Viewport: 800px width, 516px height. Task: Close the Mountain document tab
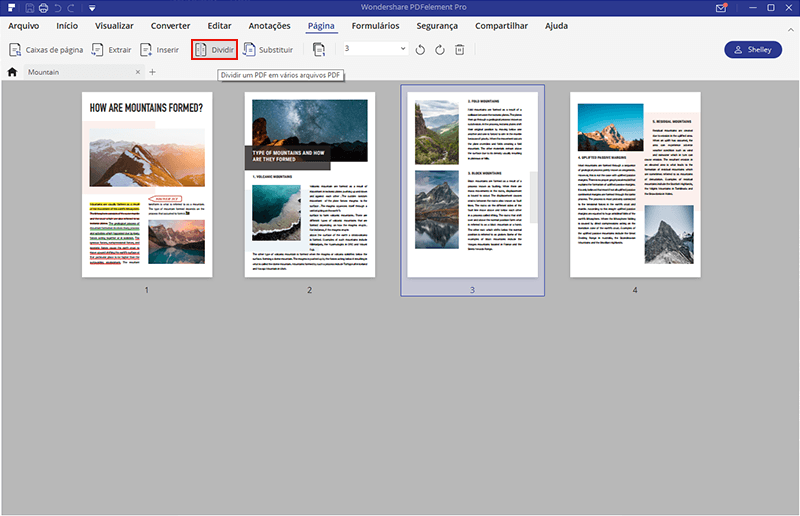tap(138, 72)
